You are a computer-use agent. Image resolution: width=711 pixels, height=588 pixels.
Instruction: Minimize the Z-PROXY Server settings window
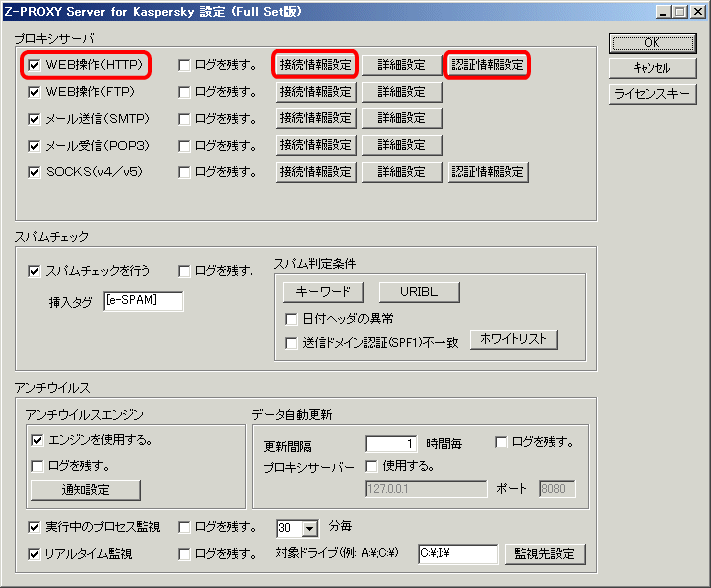tap(663, 12)
